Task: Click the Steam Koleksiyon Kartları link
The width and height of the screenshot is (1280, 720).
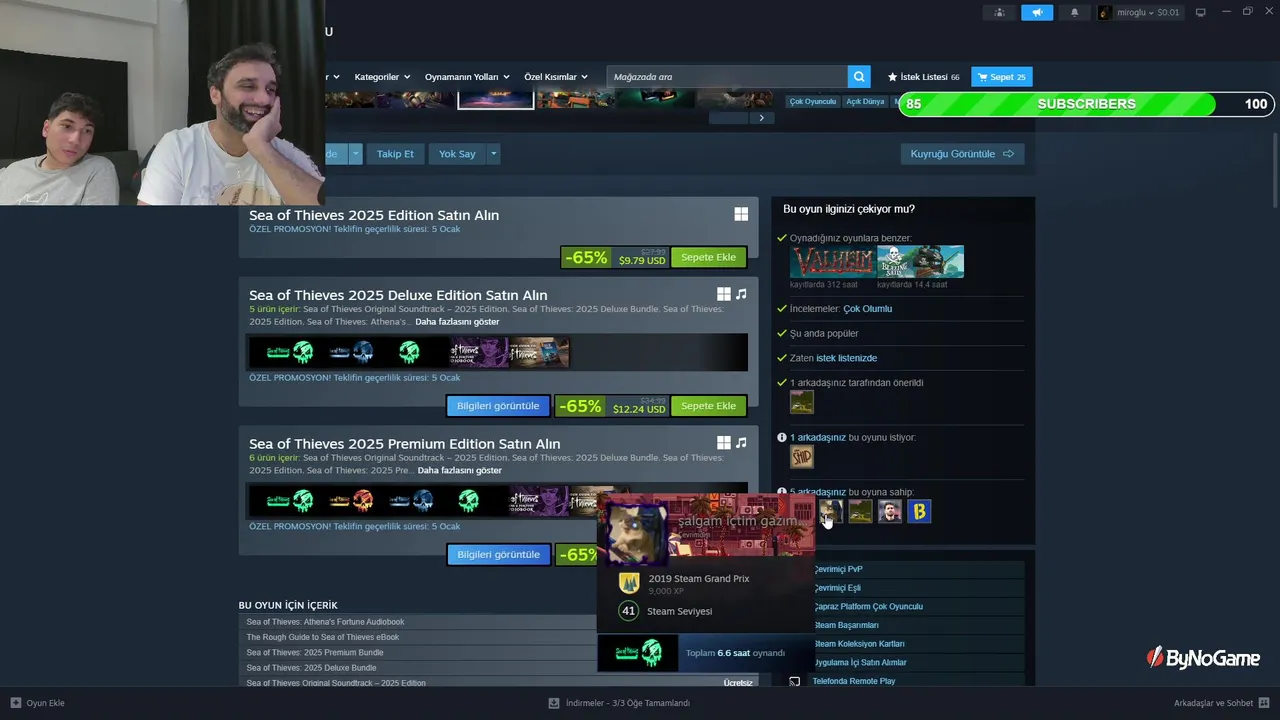Action: pyautogui.click(x=859, y=644)
